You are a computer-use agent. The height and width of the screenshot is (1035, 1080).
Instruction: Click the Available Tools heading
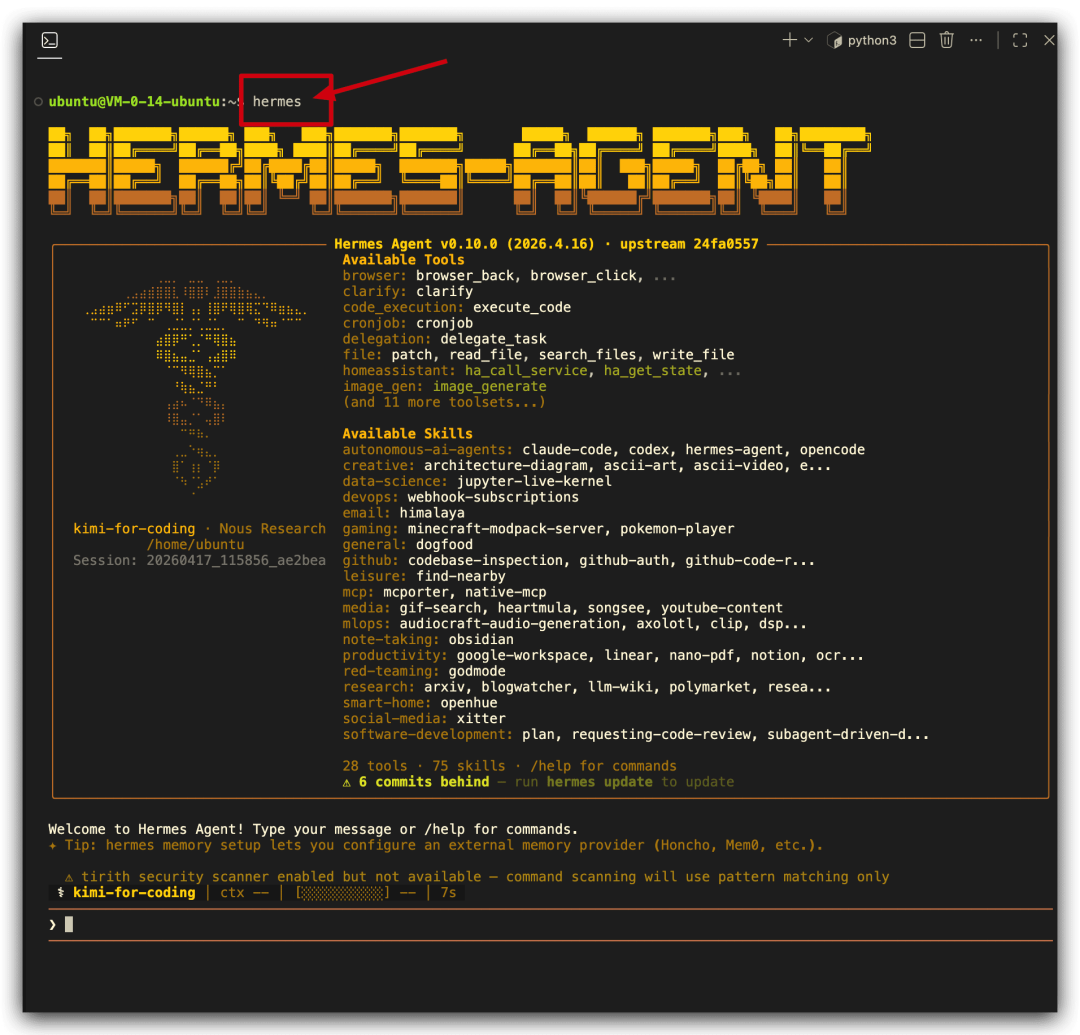point(403,260)
